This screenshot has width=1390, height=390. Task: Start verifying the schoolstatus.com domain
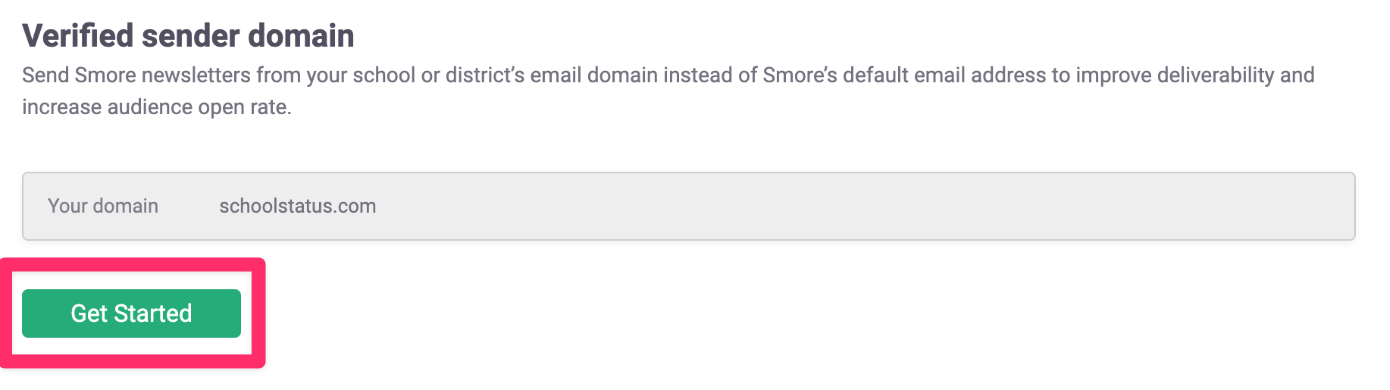pyautogui.click(x=131, y=313)
